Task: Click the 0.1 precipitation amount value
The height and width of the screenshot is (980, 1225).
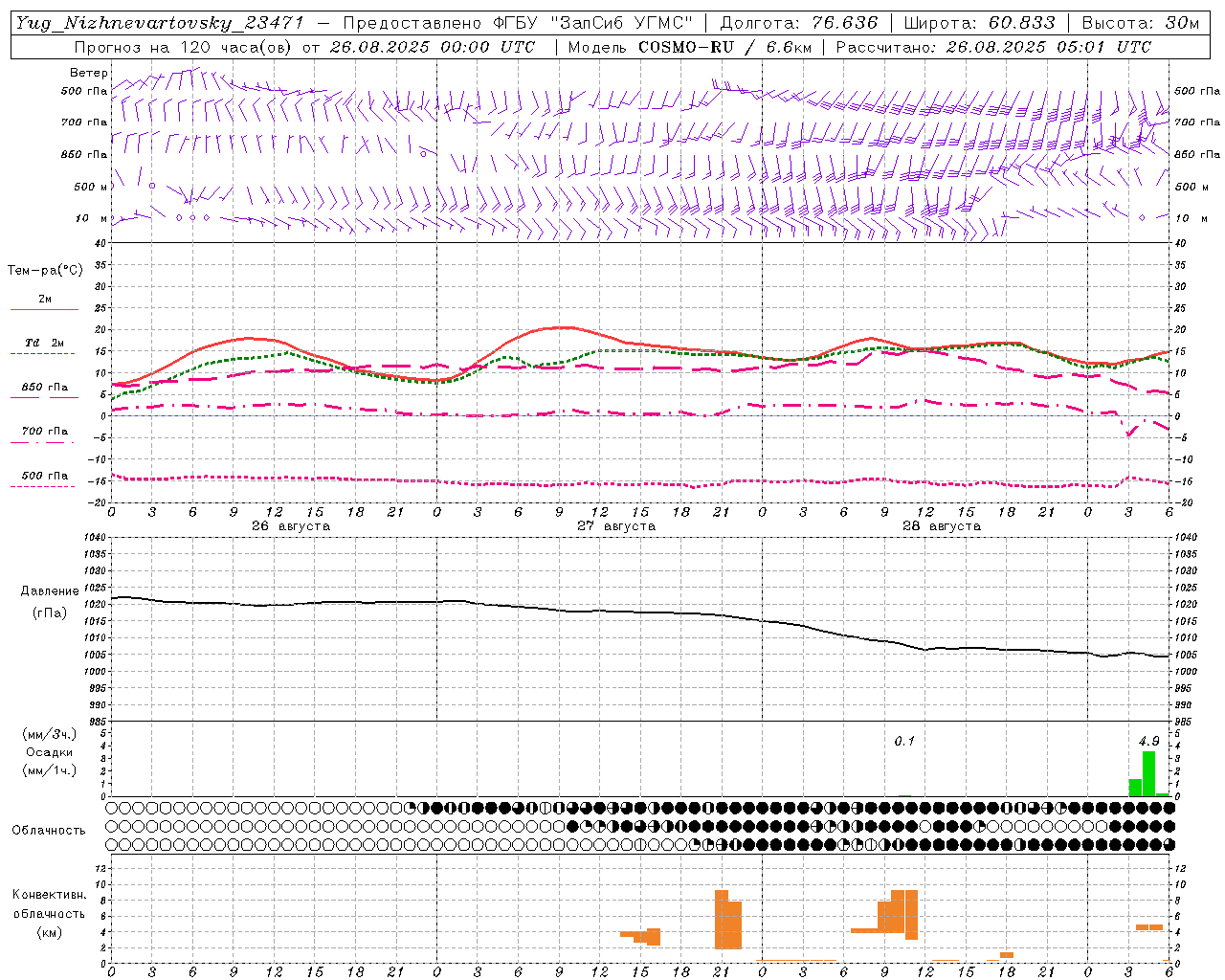Action: [x=904, y=742]
